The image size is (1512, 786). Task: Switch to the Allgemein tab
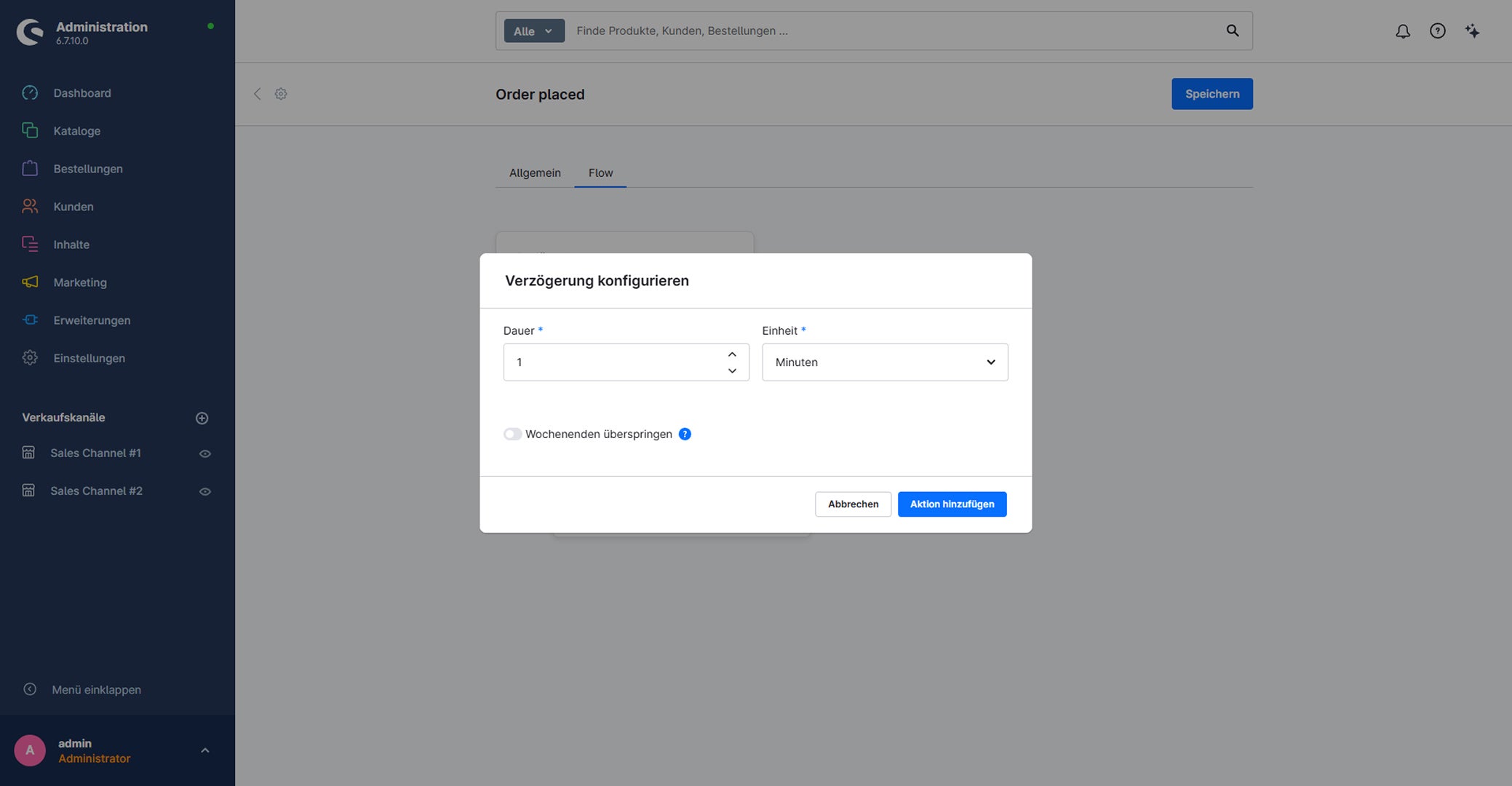coord(535,172)
